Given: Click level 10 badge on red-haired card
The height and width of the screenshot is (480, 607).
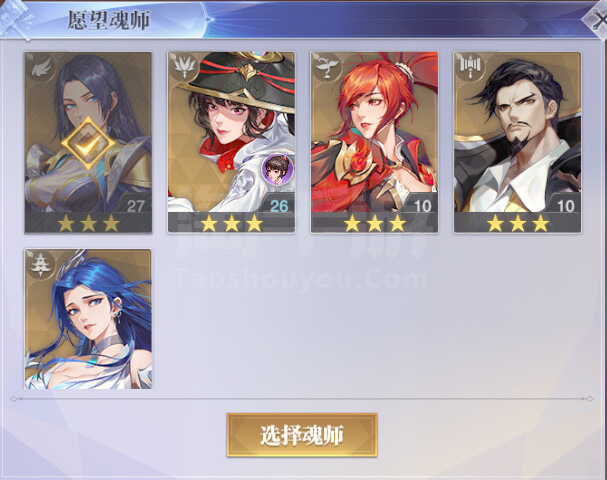Looking at the screenshot, I should 422,206.
